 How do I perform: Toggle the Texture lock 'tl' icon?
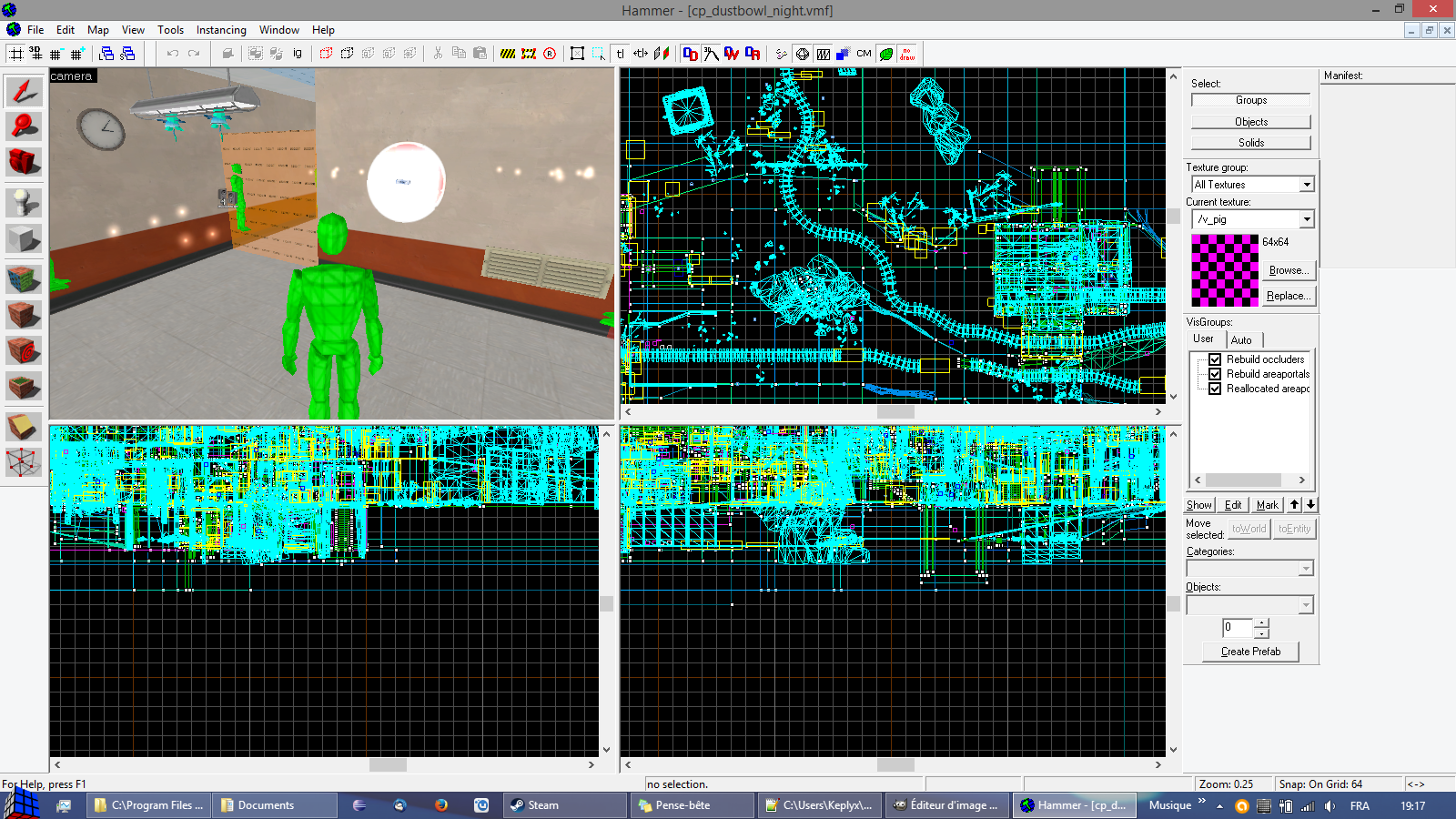pyautogui.click(x=621, y=54)
